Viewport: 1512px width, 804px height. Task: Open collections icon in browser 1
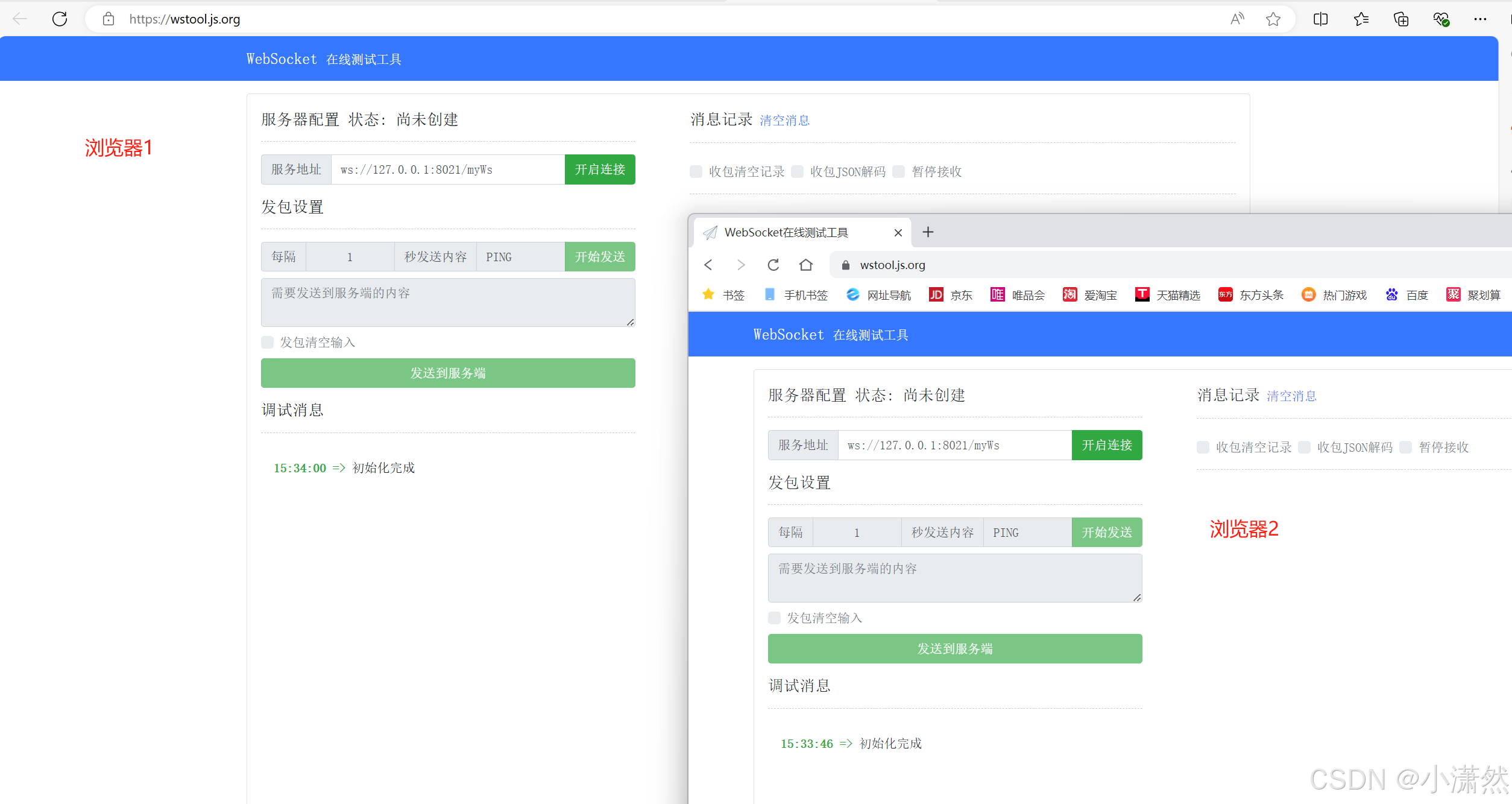1401,19
